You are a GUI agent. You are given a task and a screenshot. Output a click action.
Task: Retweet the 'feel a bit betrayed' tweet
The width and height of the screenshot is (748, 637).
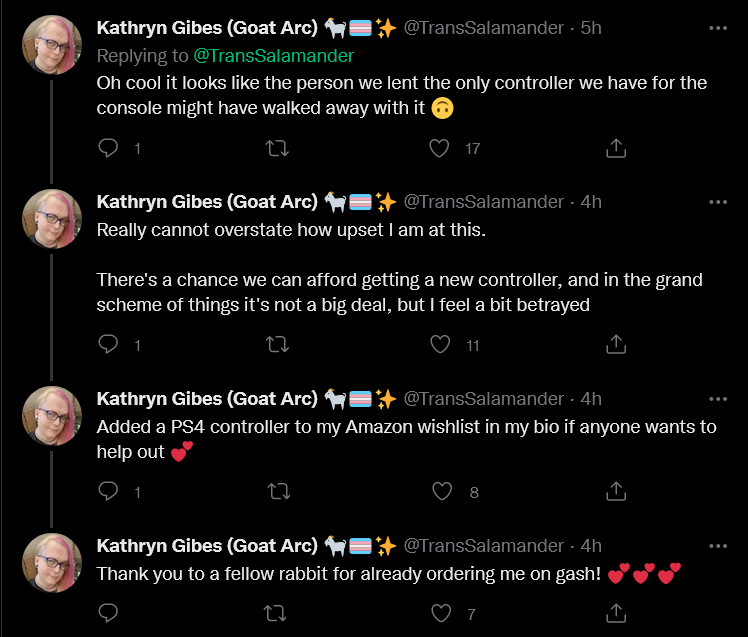(277, 344)
